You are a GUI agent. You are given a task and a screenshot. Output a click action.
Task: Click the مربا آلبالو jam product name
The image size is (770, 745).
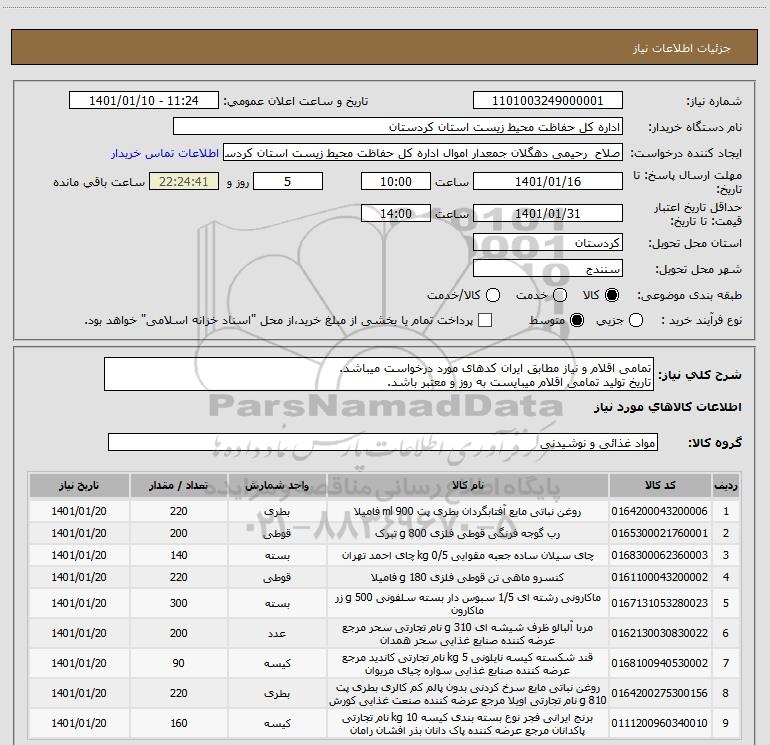(468, 634)
